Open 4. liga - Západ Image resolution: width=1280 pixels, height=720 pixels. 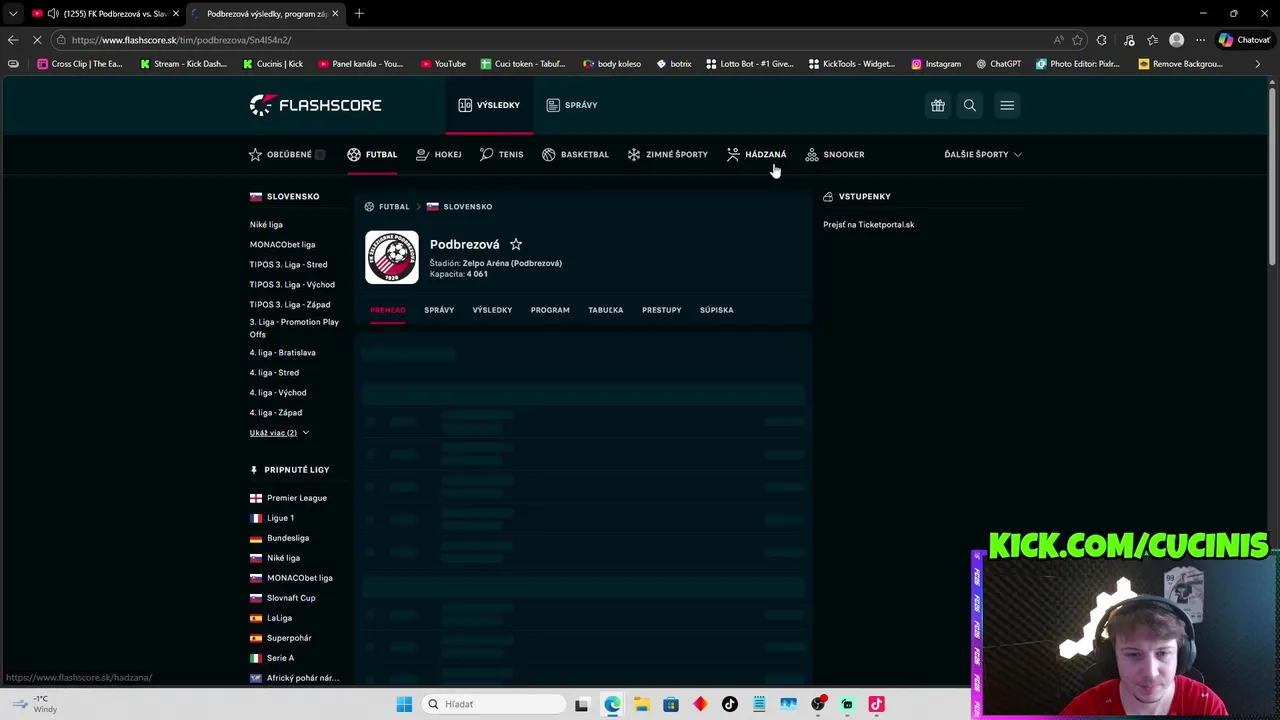coord(276,413)
